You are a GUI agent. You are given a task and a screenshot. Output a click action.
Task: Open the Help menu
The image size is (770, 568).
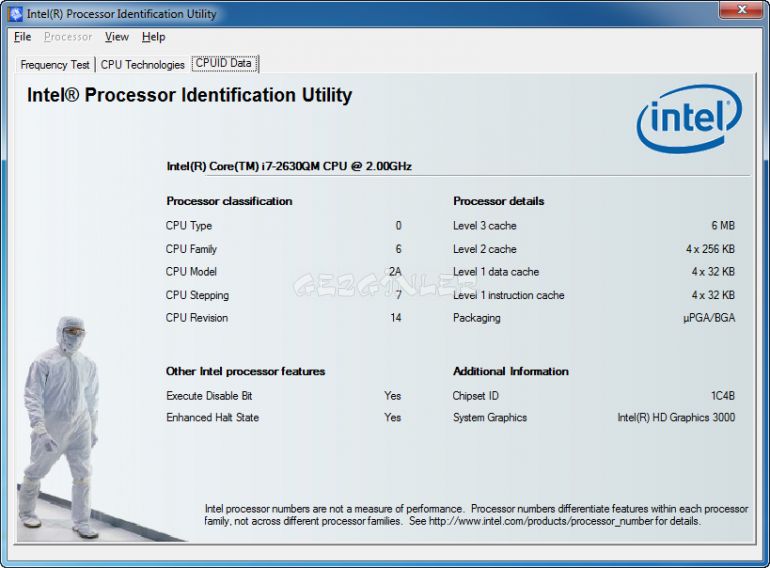click(x=154, y=37)
